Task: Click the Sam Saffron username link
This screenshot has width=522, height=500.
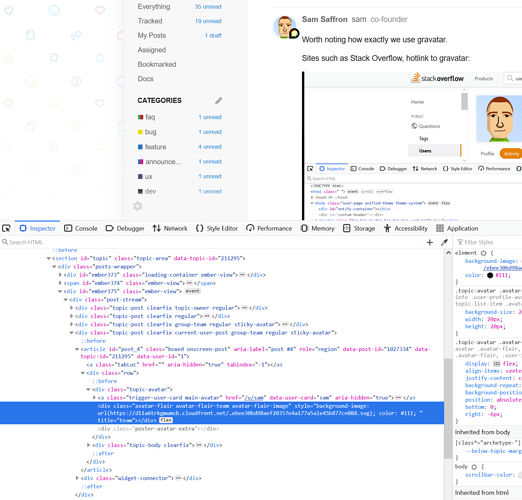Action: coord(324,19)
